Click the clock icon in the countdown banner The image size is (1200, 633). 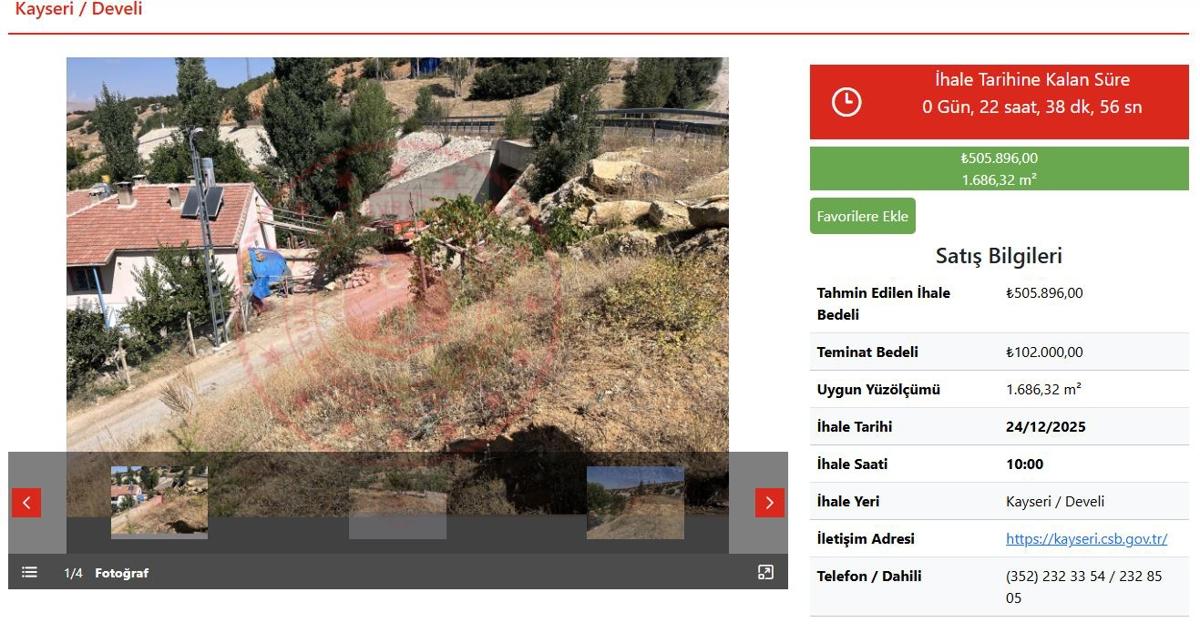[x=846, y=102]
